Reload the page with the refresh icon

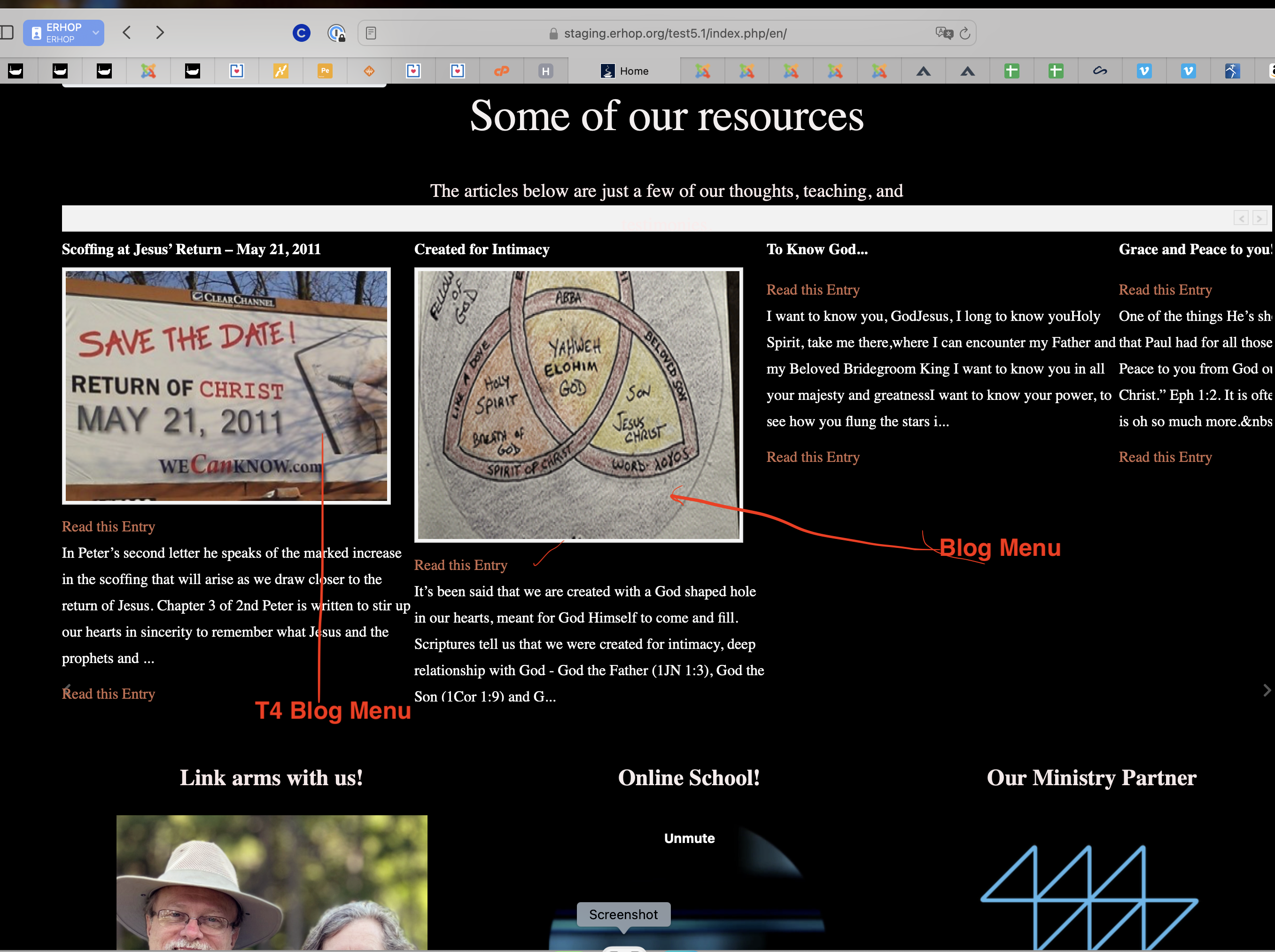click(x=965, y=33)
